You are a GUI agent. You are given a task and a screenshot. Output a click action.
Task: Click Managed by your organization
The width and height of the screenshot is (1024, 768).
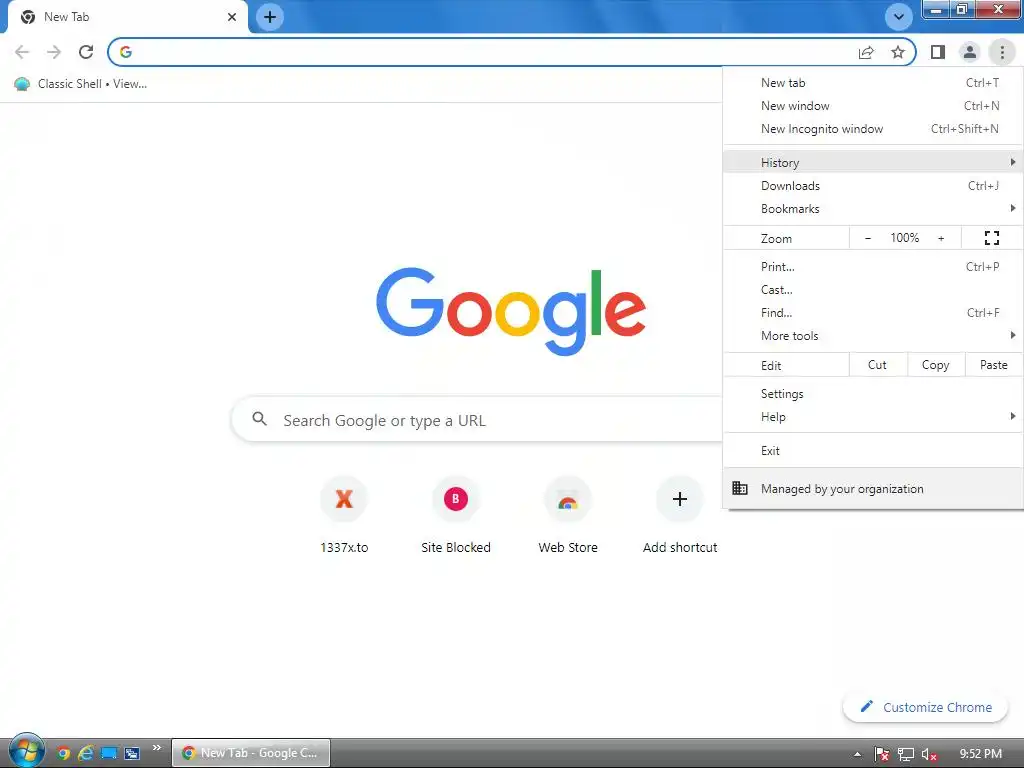873,488
